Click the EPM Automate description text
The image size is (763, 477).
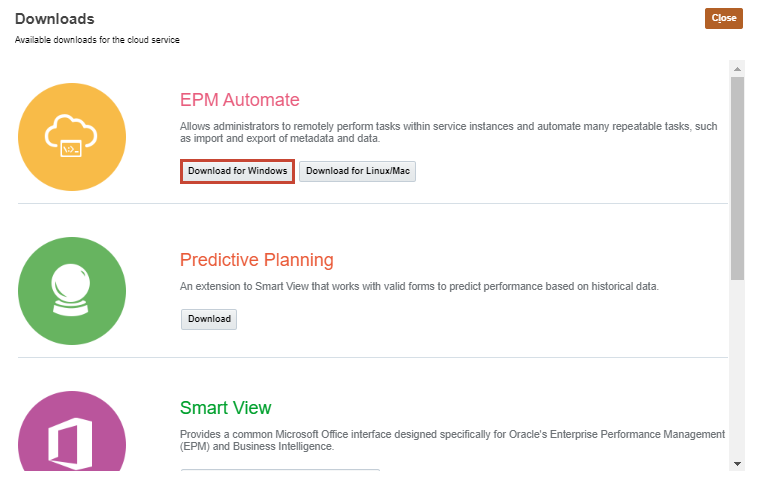[449, 133]
